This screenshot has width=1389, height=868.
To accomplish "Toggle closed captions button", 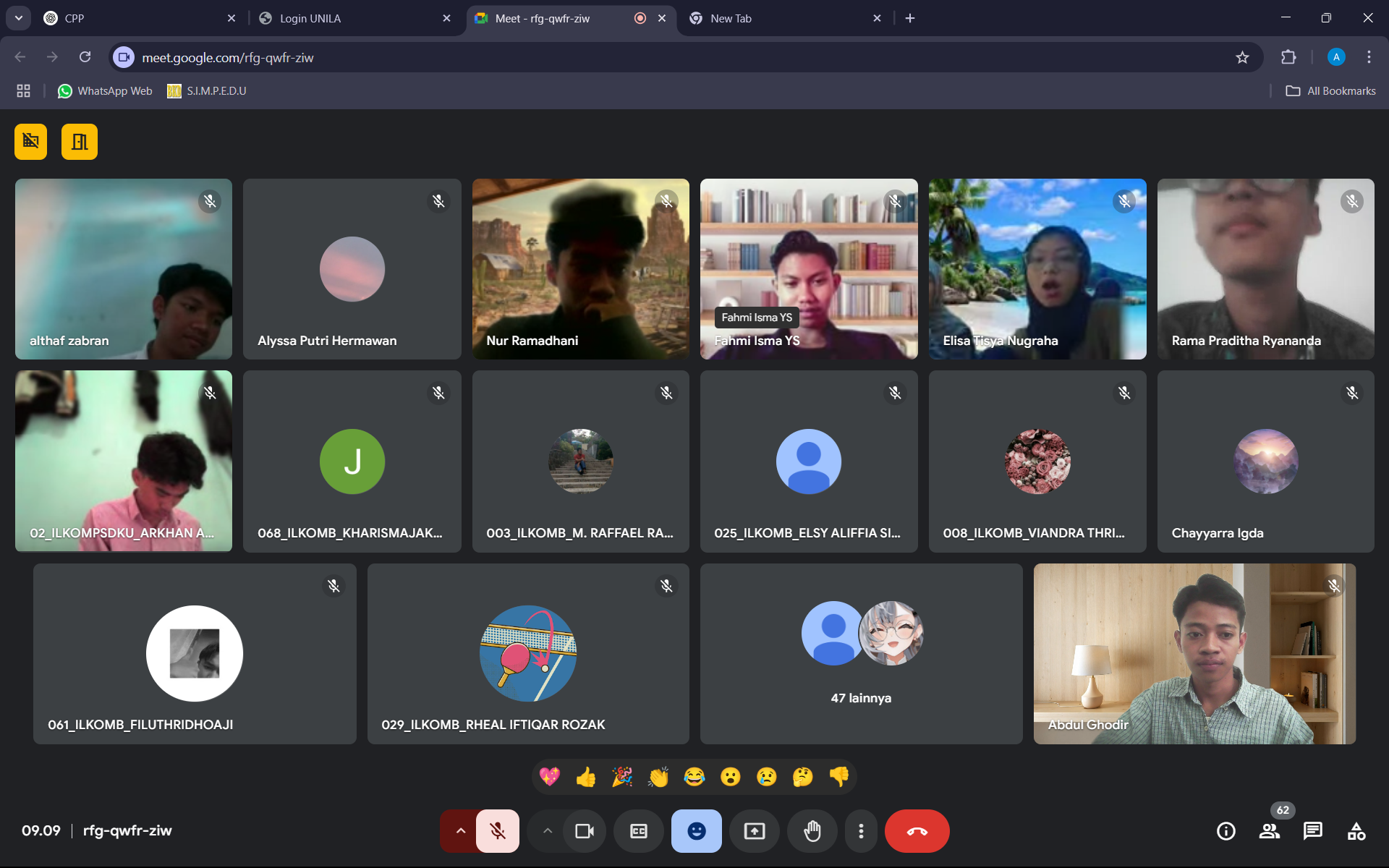I will point(639,831).
